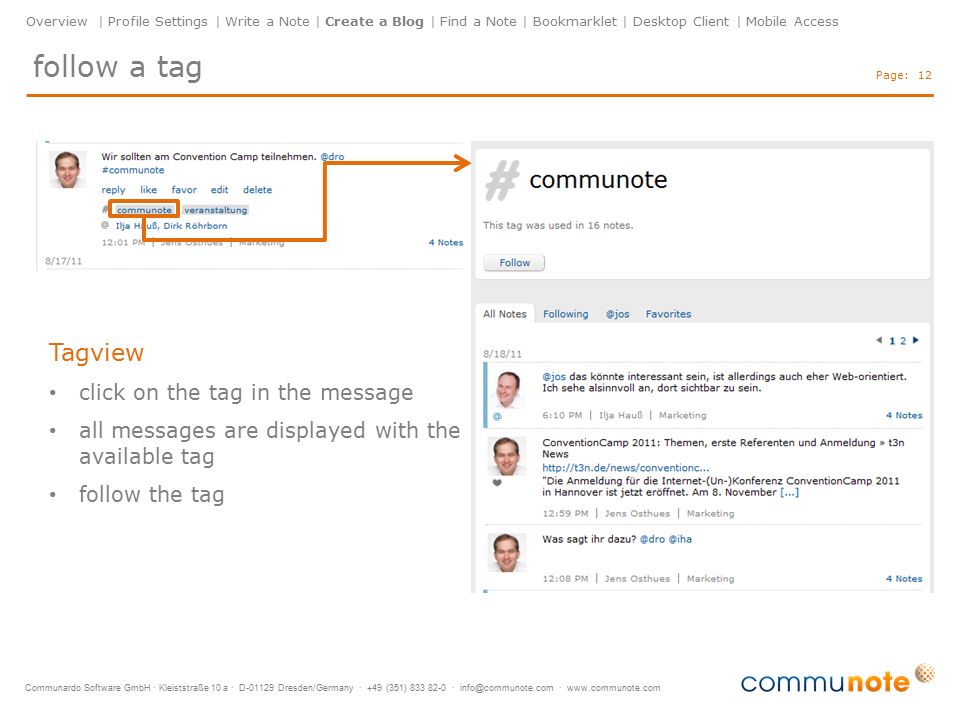Open Profile Settings in top navigation
The width and height of the screenshot is (960, 720).
click(x=157, y=21)
